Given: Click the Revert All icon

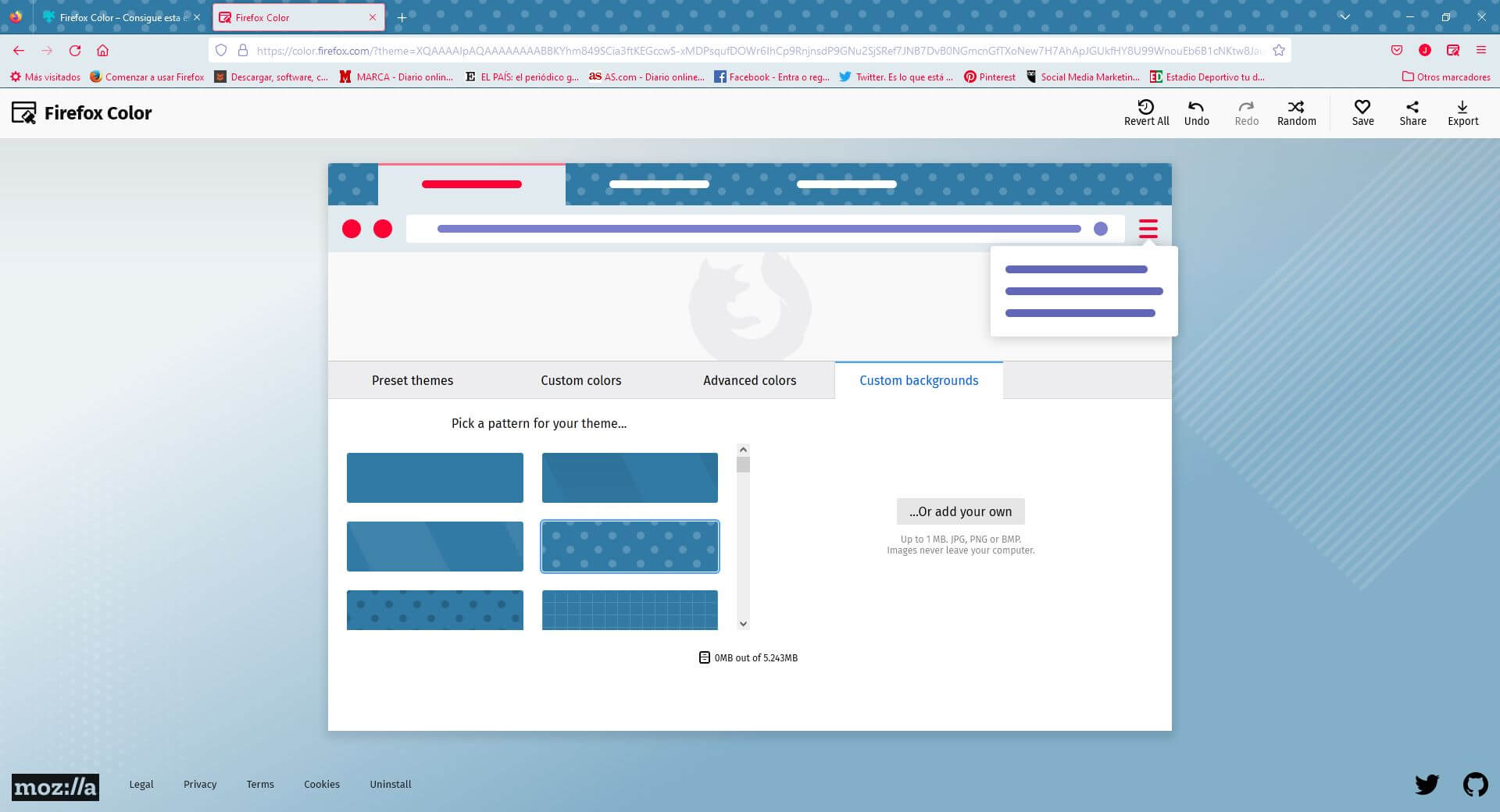Looking at the screenshot, I should (x=1146, y=107).
